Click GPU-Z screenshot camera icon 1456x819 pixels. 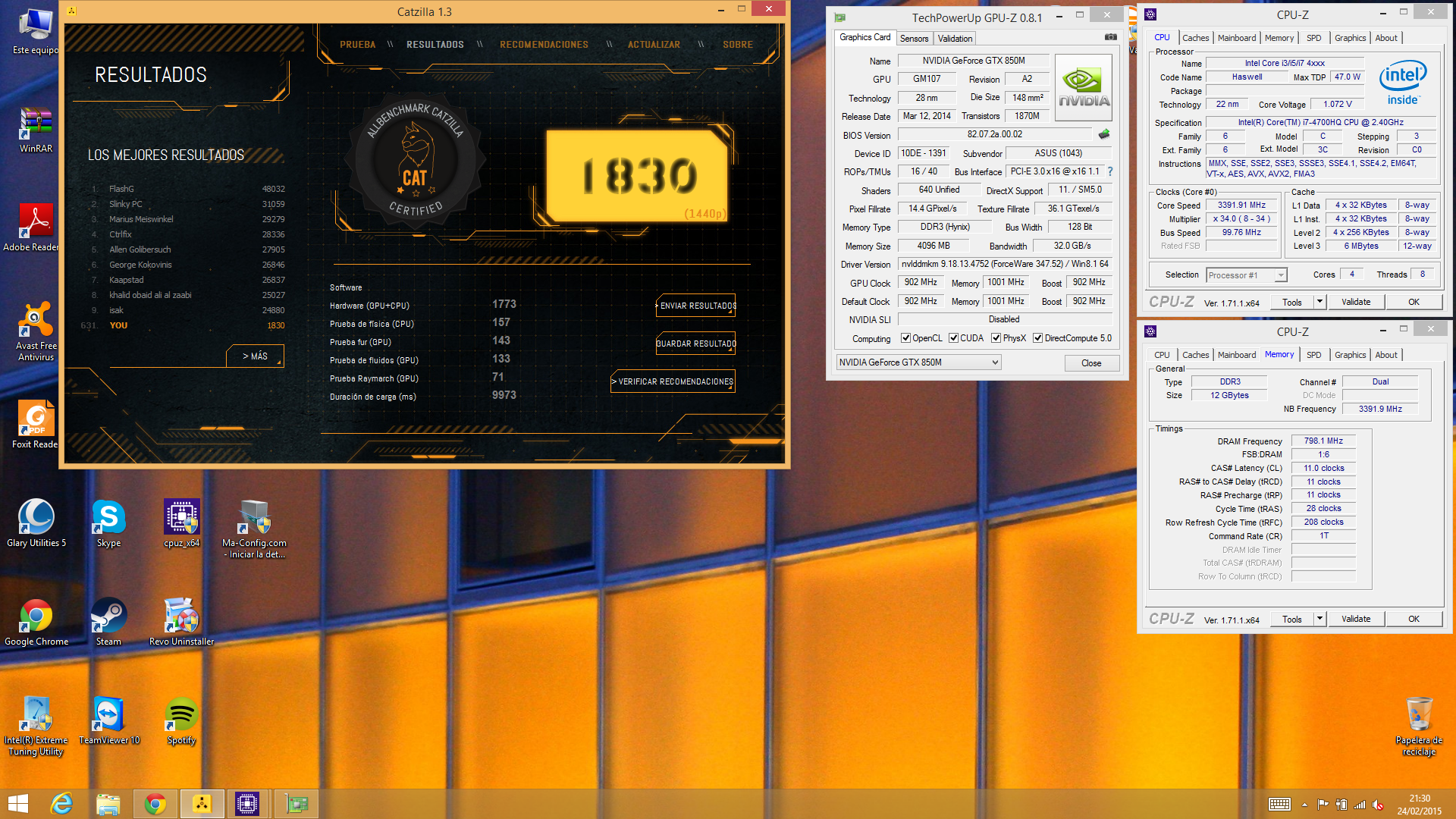tap(1110, 36)
